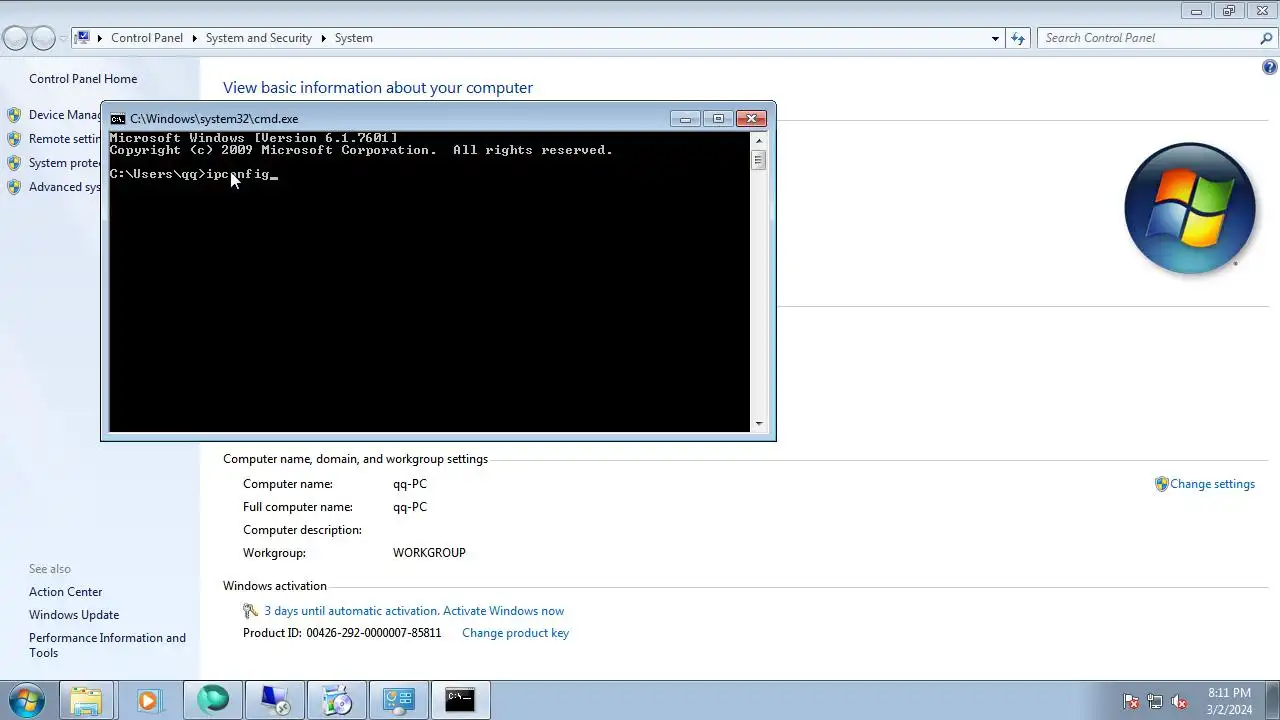Refresh the Control Panel address bar
The width and height of the screenshot is (1280, 720).
tap(1018, 38)
